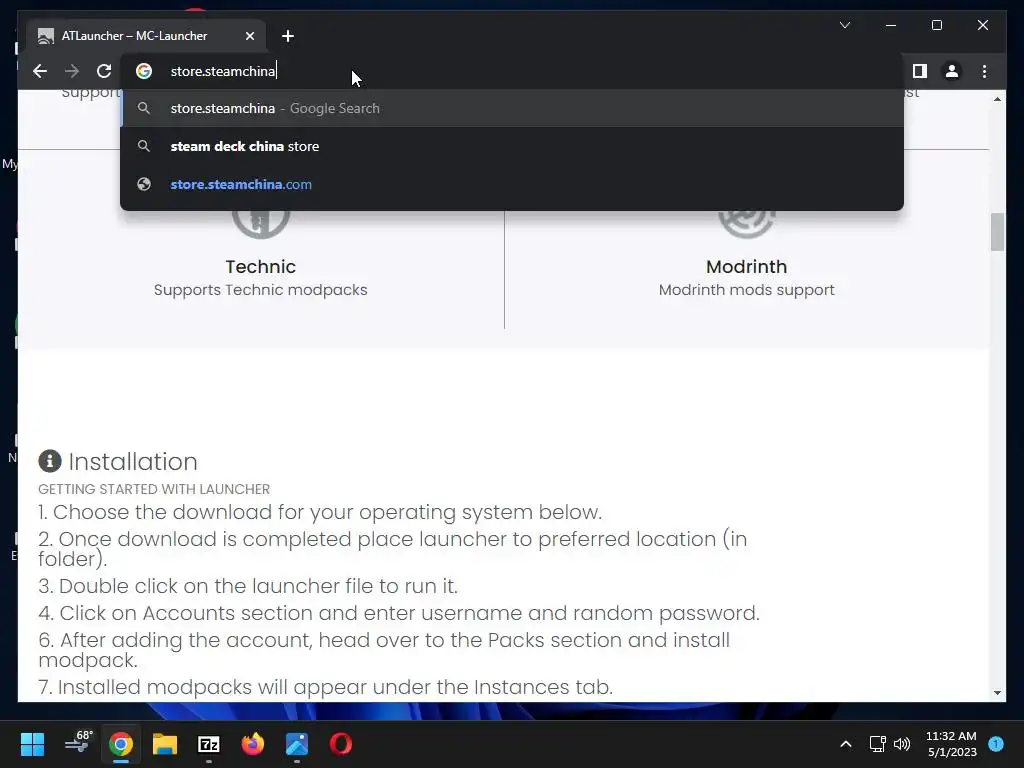Viewport: 1024px width, 768px height.
Task: Click step '3. Double click on the launcher file'
Action: tap(248, 586)
